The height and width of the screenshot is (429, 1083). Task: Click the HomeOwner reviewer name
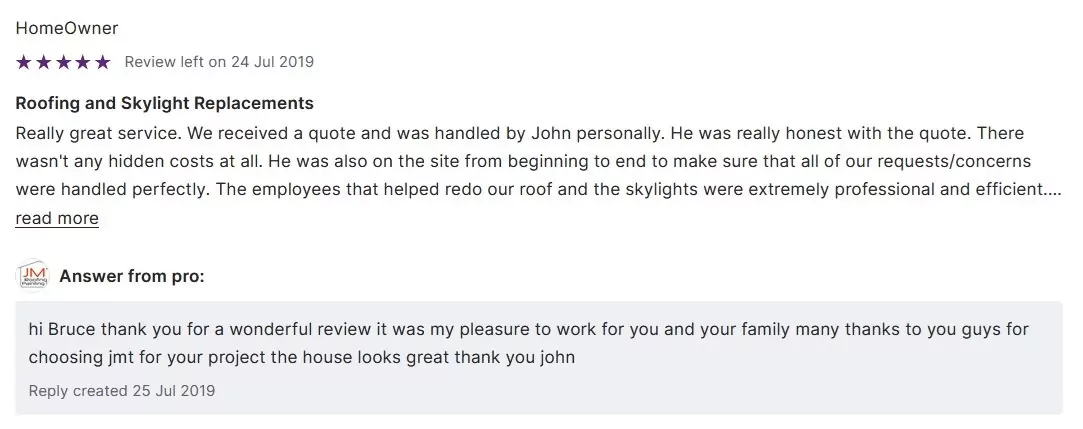click(67, 28)
